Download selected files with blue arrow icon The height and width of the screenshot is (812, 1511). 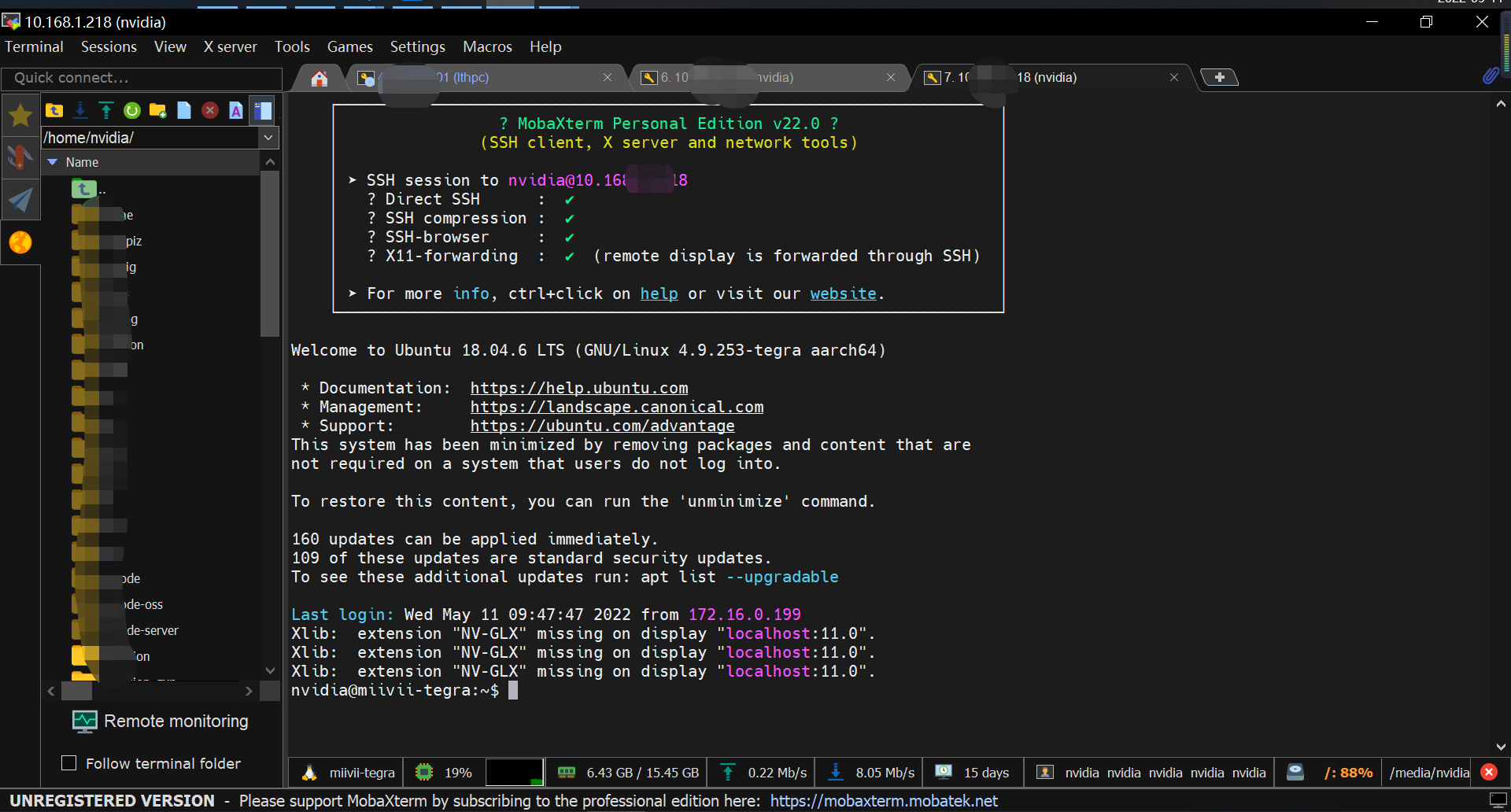80,111
